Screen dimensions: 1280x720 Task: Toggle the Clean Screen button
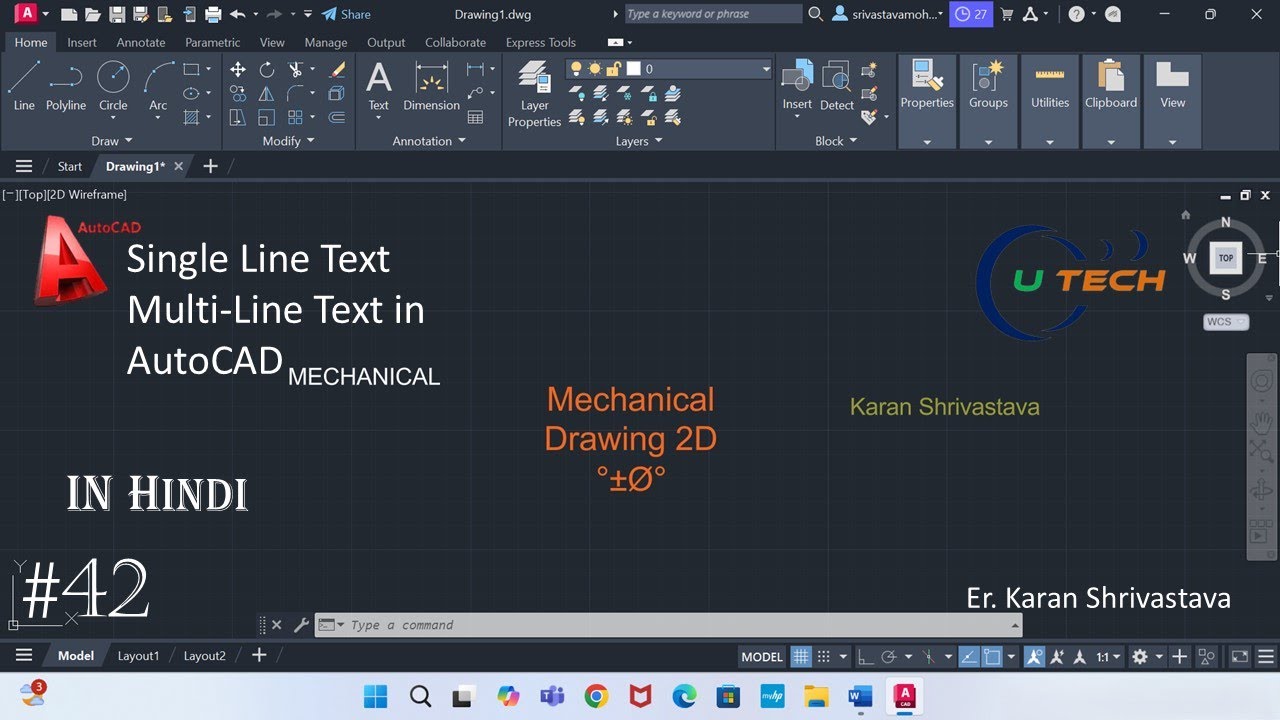pos(1239,657)
